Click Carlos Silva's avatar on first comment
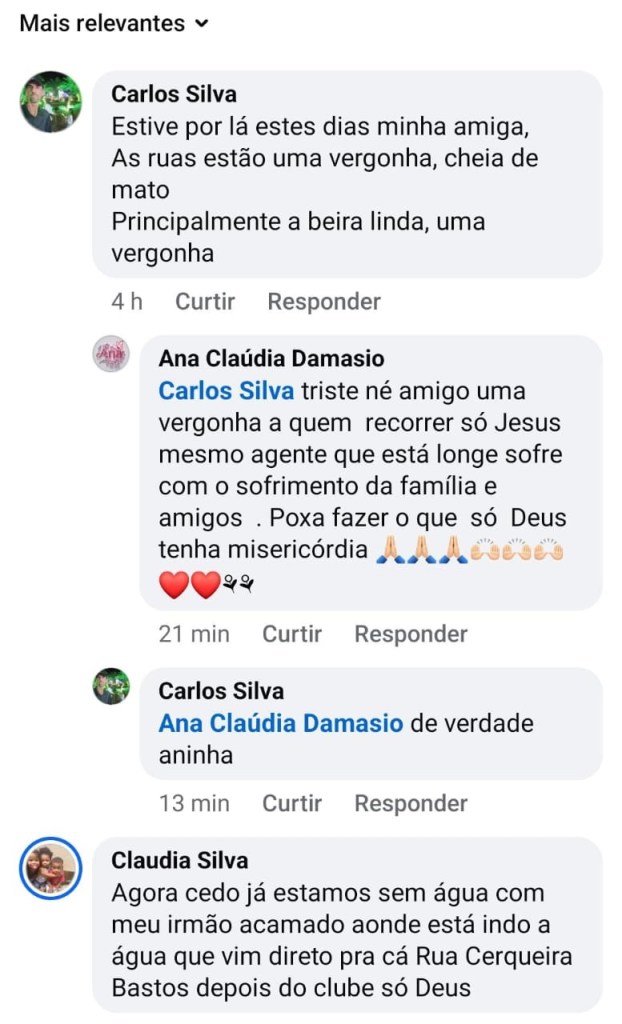The height and width of the screenshot is (1024, 622). point(51,102)
